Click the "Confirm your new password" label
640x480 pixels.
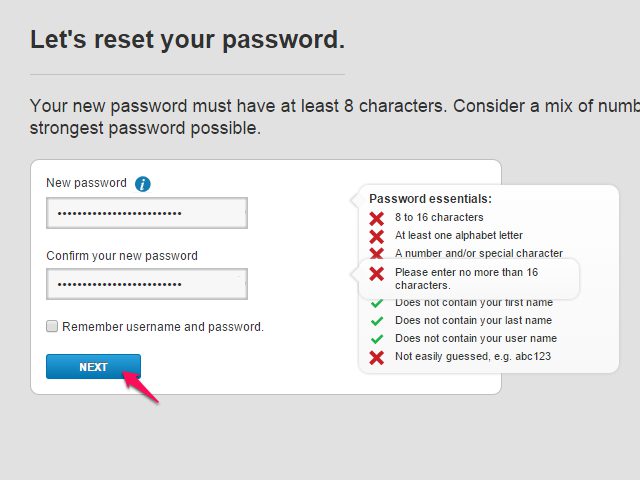pos(122,256)
